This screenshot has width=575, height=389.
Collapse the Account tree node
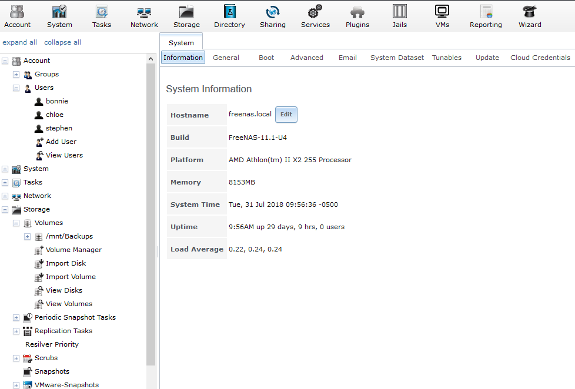(5, 61)
